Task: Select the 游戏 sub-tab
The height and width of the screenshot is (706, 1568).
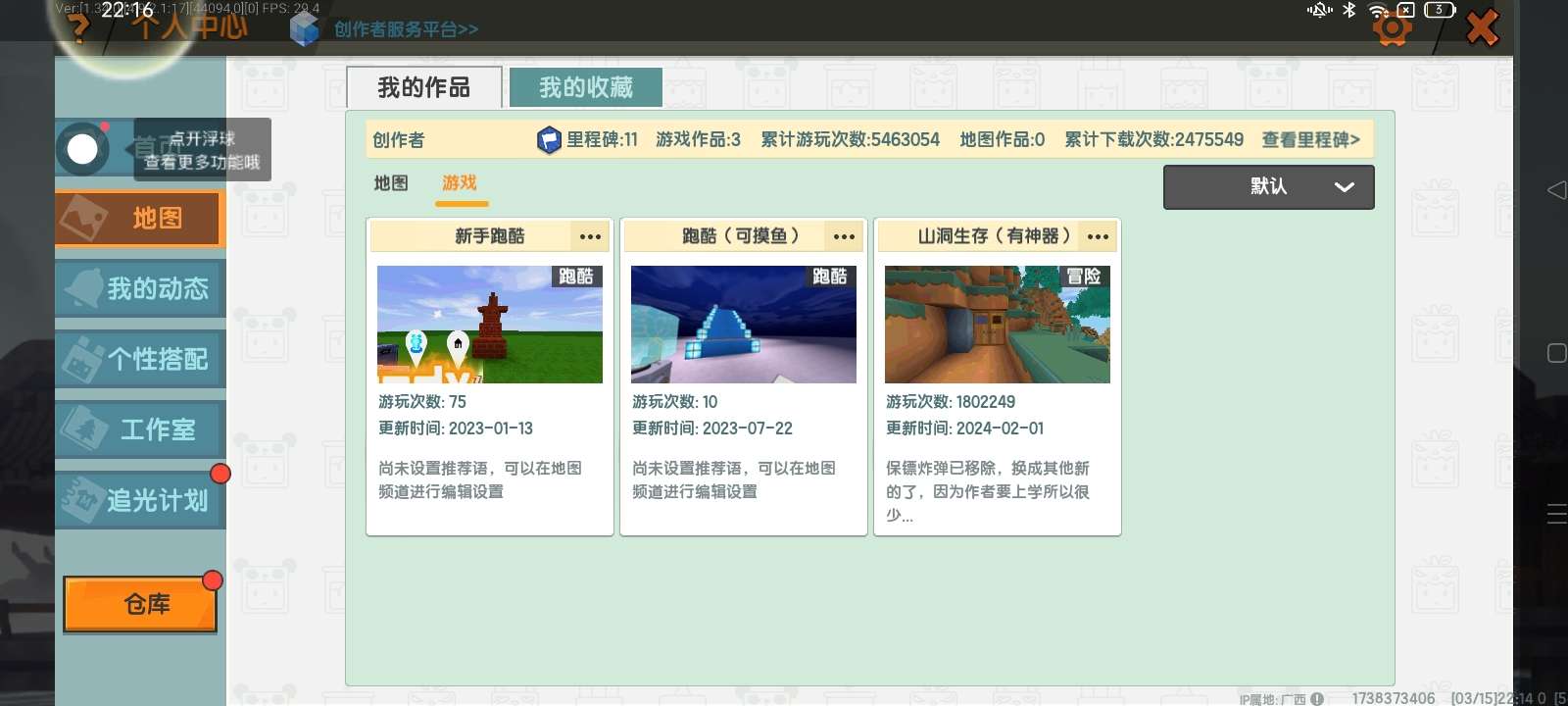Action: (x=460, y=183)
